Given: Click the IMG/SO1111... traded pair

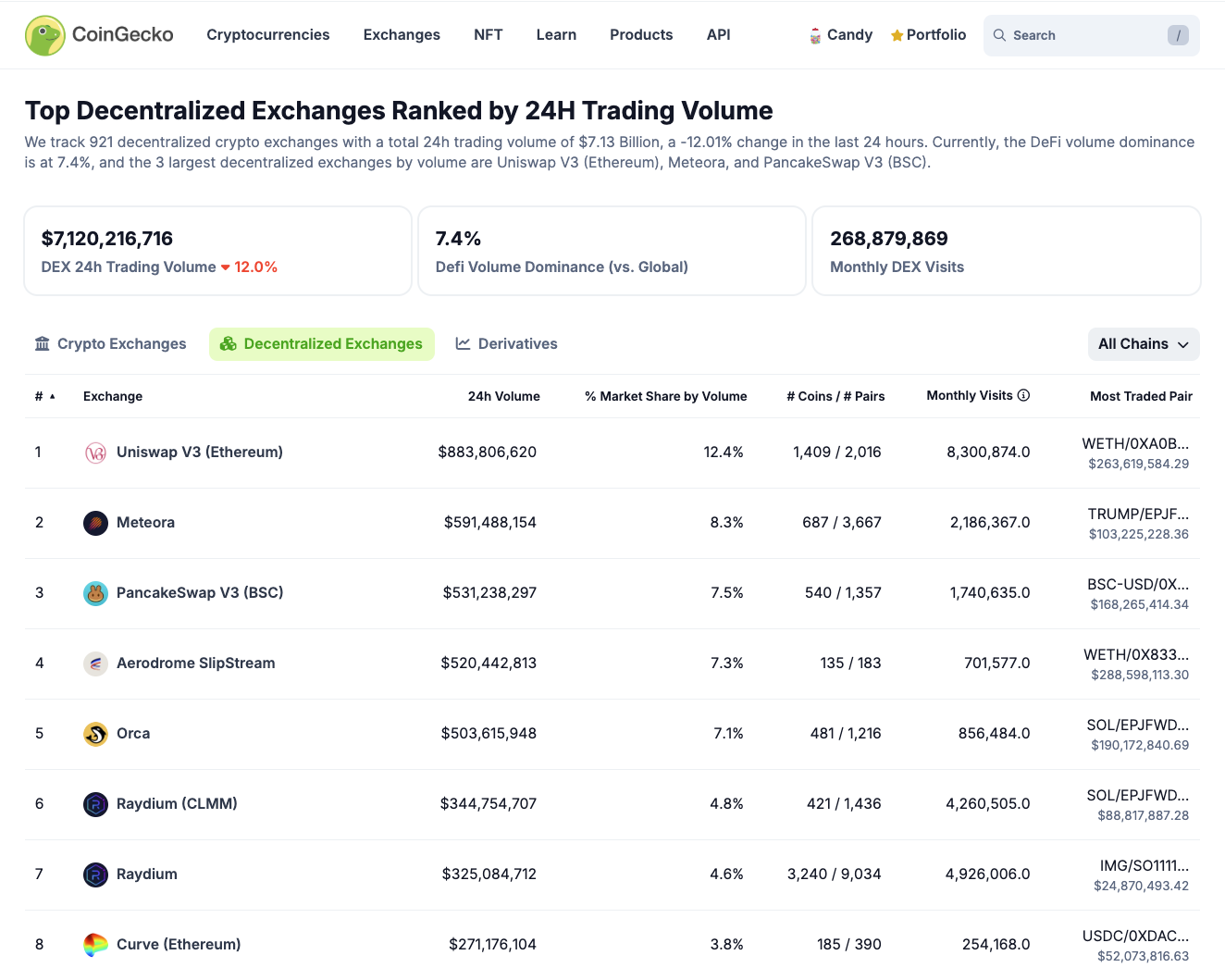Looking at the screenshot, I should click(1145, 866).
